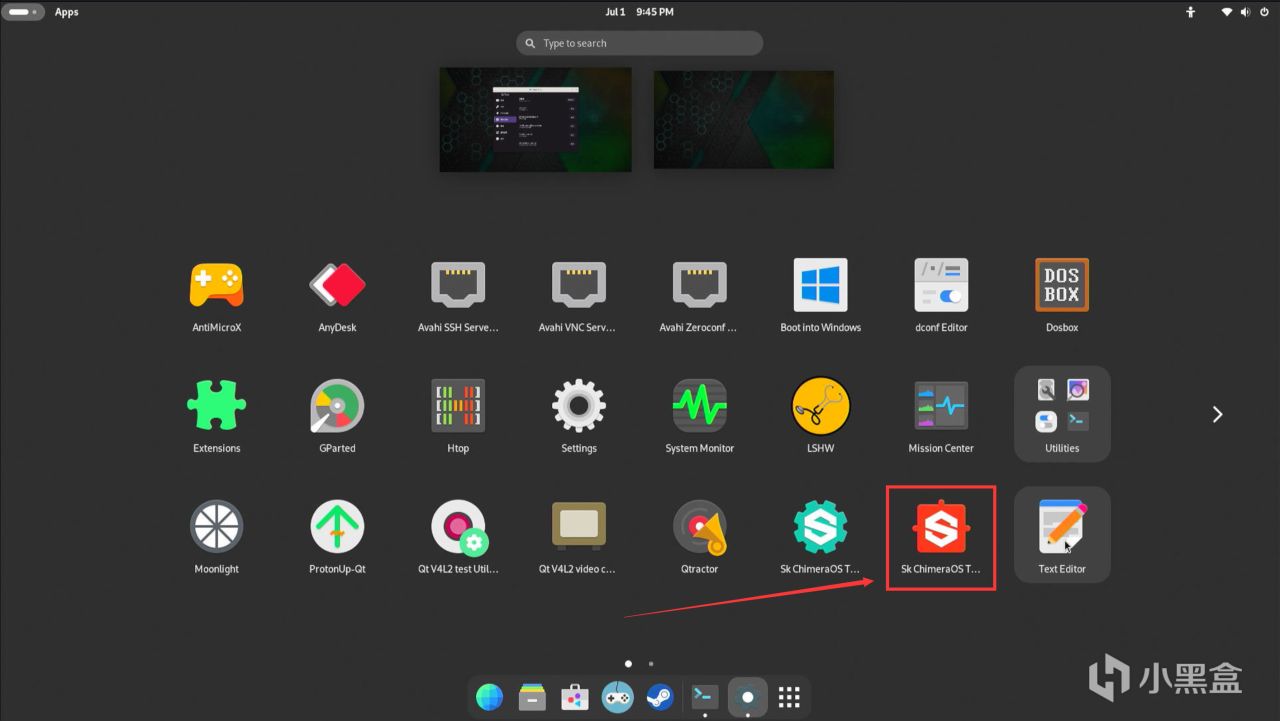Image resolution: width=1280 pixels, height=721 pixels.
Task: Launch System Monitor
Action: tap(699, 406)
